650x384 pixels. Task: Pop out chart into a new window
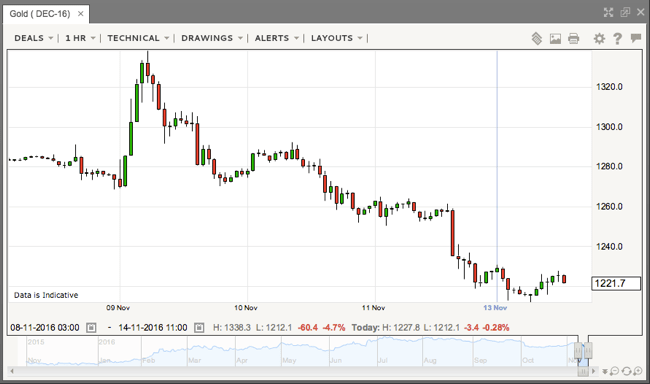(x=625, y=12)
